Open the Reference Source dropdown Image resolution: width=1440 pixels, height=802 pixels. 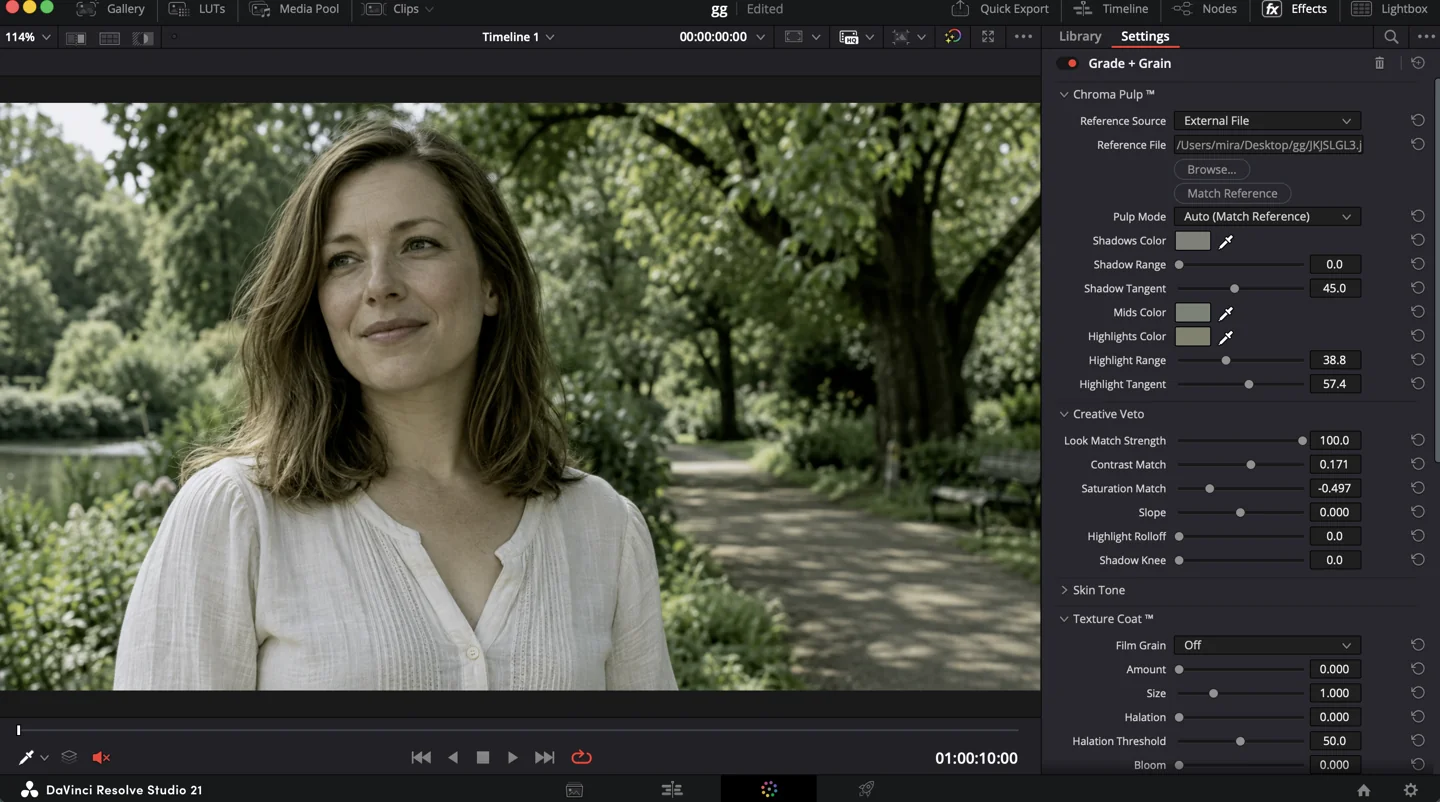click(x=1267, y=120)
